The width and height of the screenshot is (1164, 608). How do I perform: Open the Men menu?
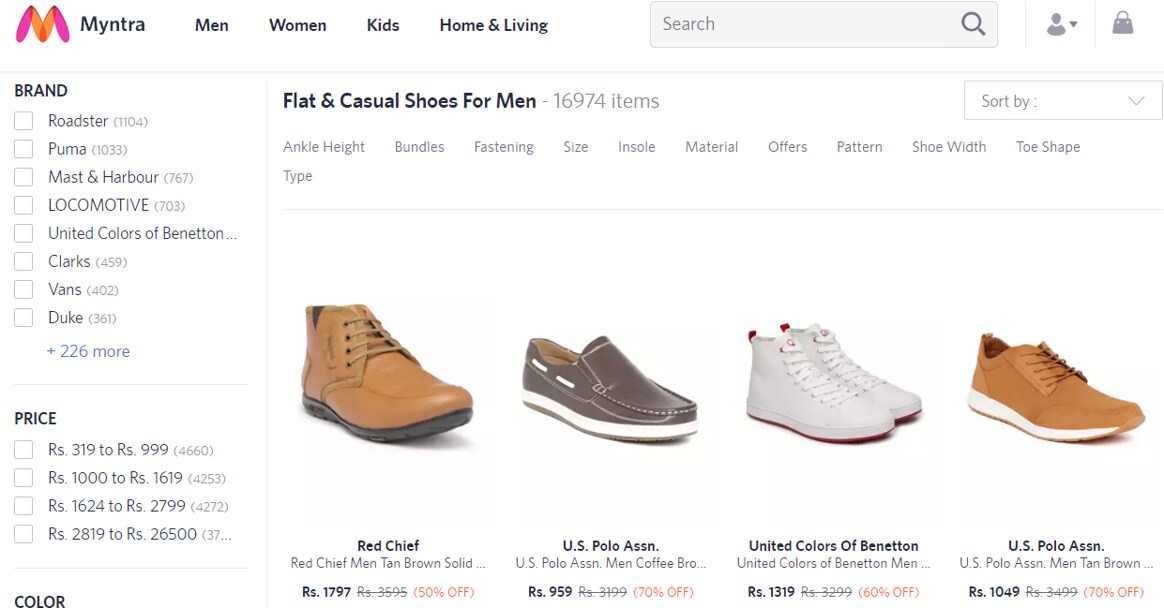211,25
